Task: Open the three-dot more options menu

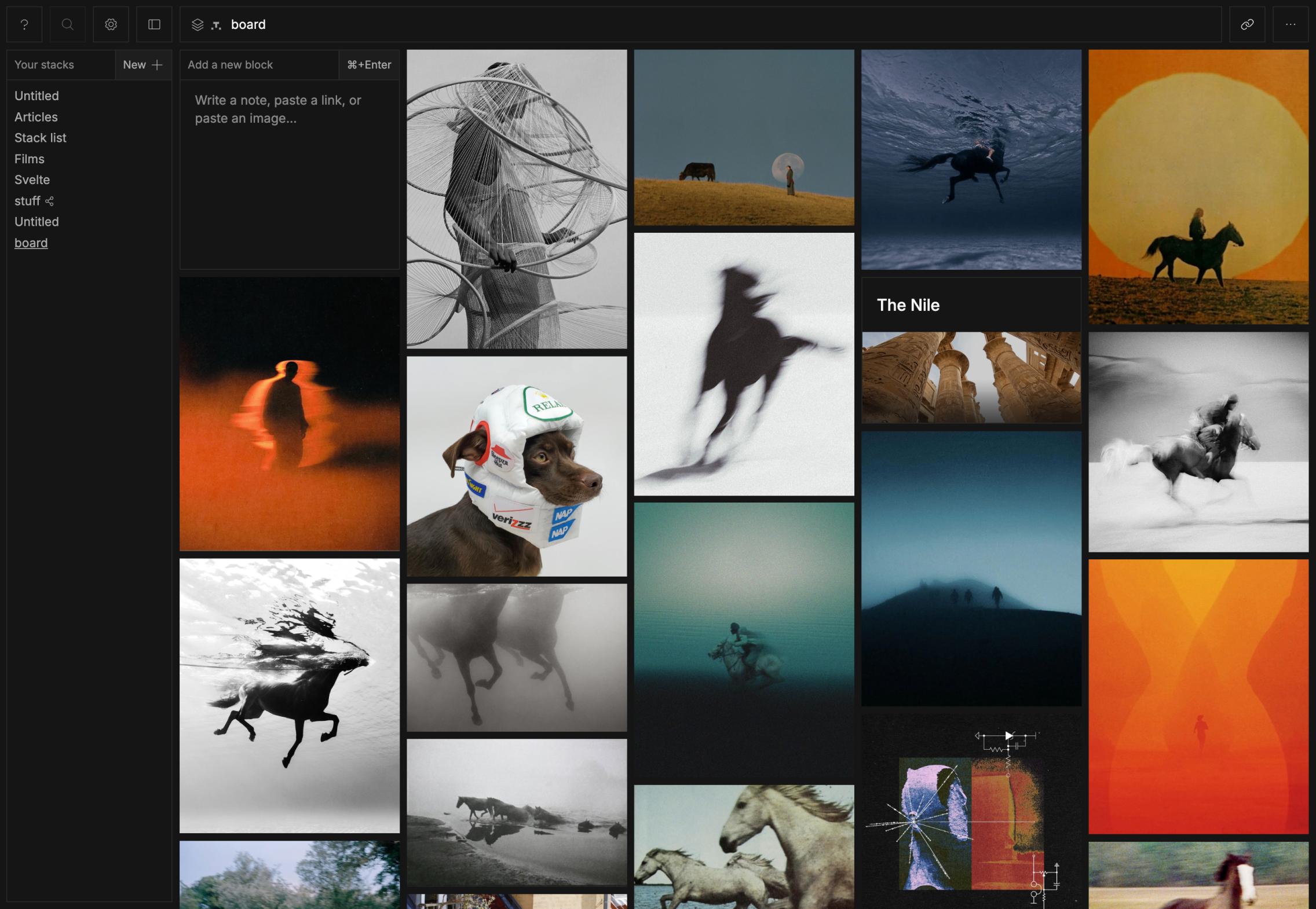Action: pos(1290,24)
